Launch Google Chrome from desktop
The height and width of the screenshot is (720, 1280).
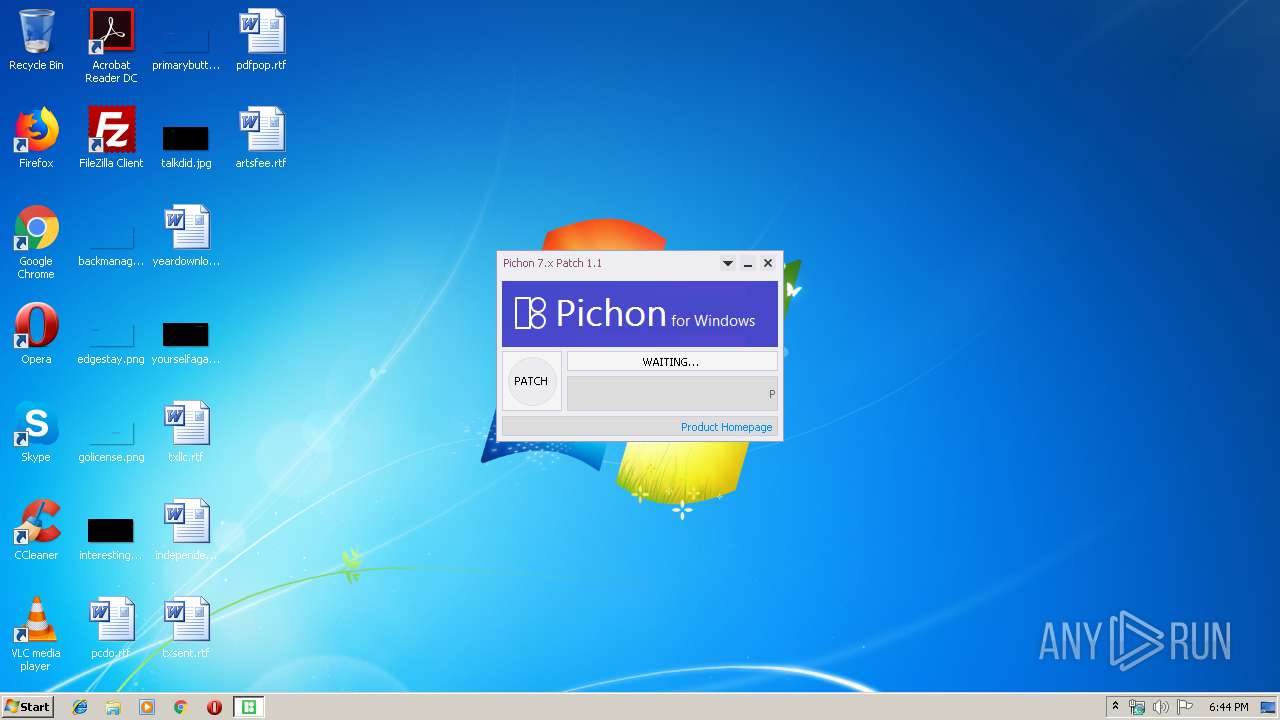36,243
